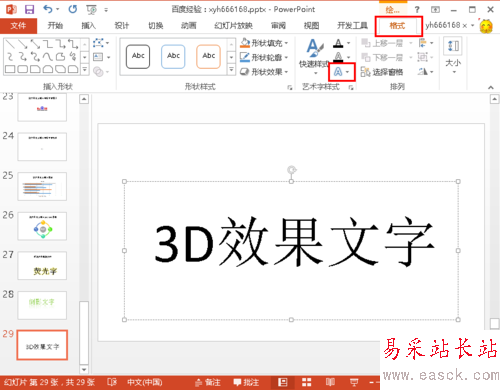500x390 pixels.
Task: Select the straight line shape in shapes gallery
Action: (x=10, y=44)
